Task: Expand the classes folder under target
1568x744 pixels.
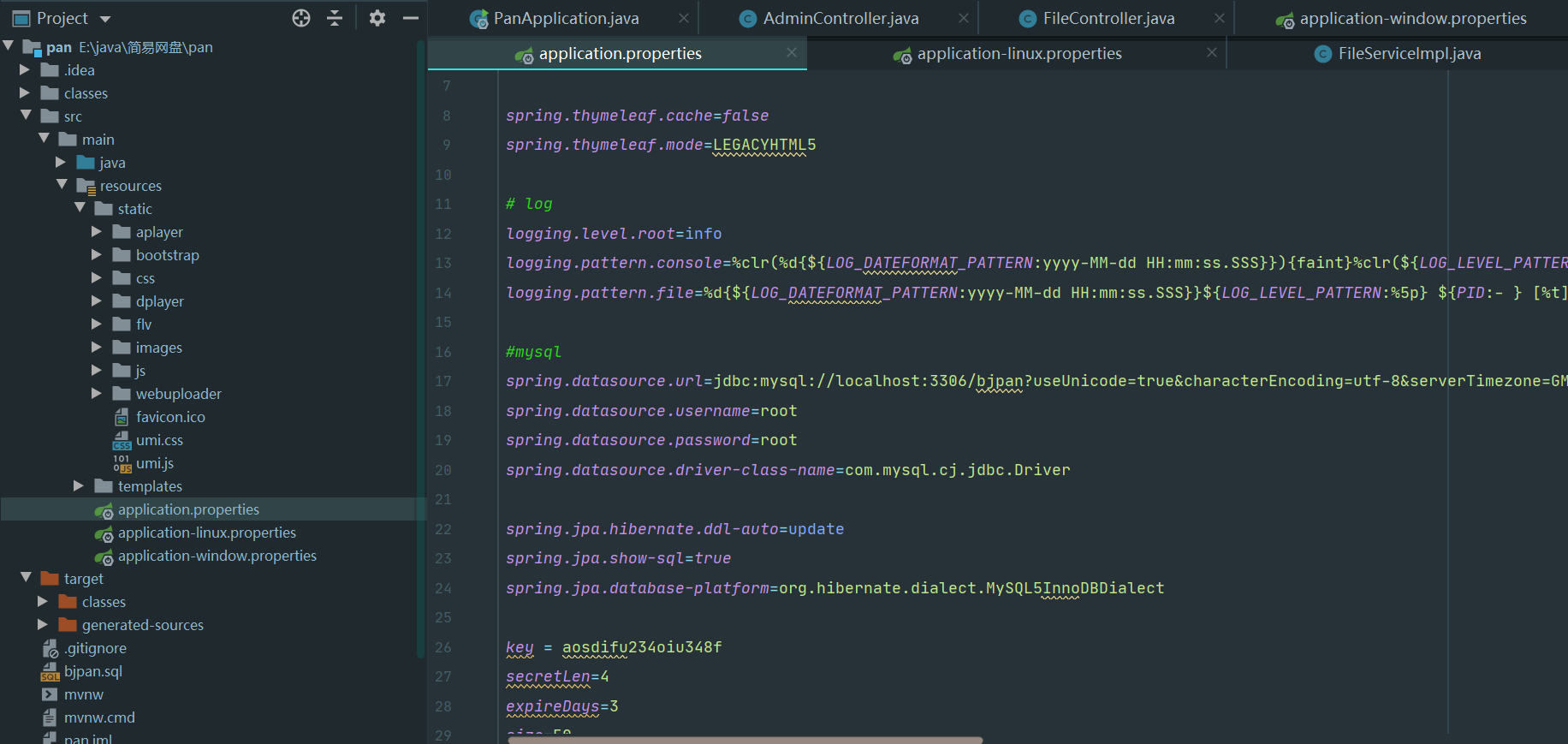Action: (x=43, y=601)
